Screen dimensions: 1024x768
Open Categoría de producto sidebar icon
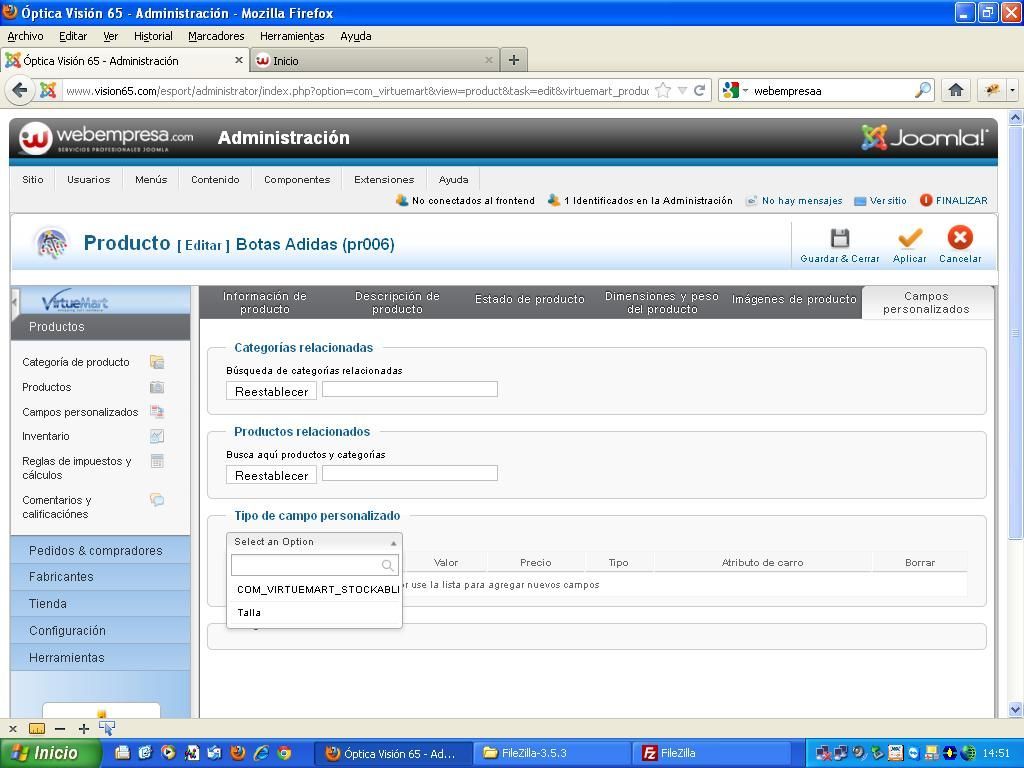(x=157, y=362)
